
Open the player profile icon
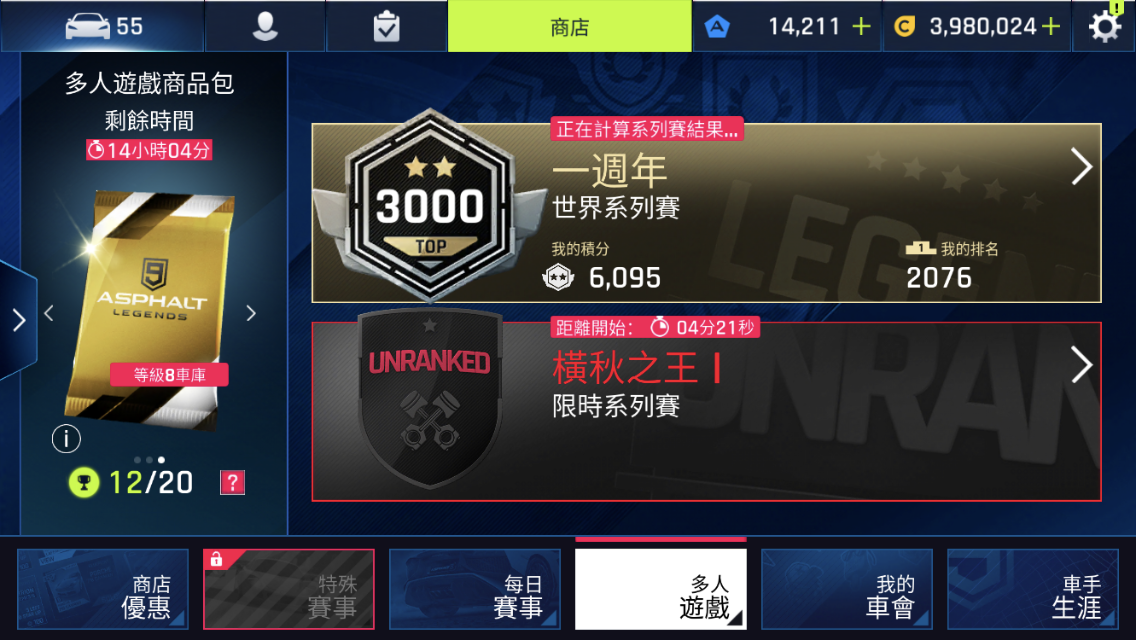265,27
